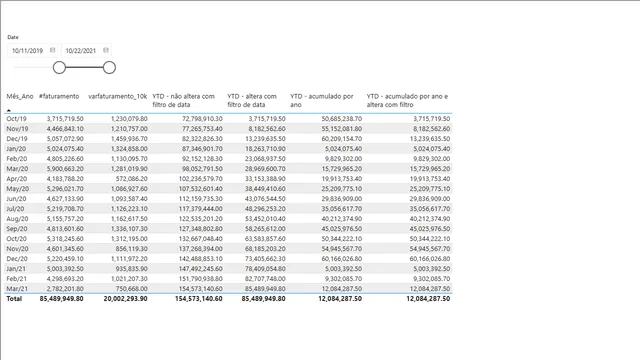Click YTD acumulado value 60,209,154.70
640x360 pixels.
point(342,139)
